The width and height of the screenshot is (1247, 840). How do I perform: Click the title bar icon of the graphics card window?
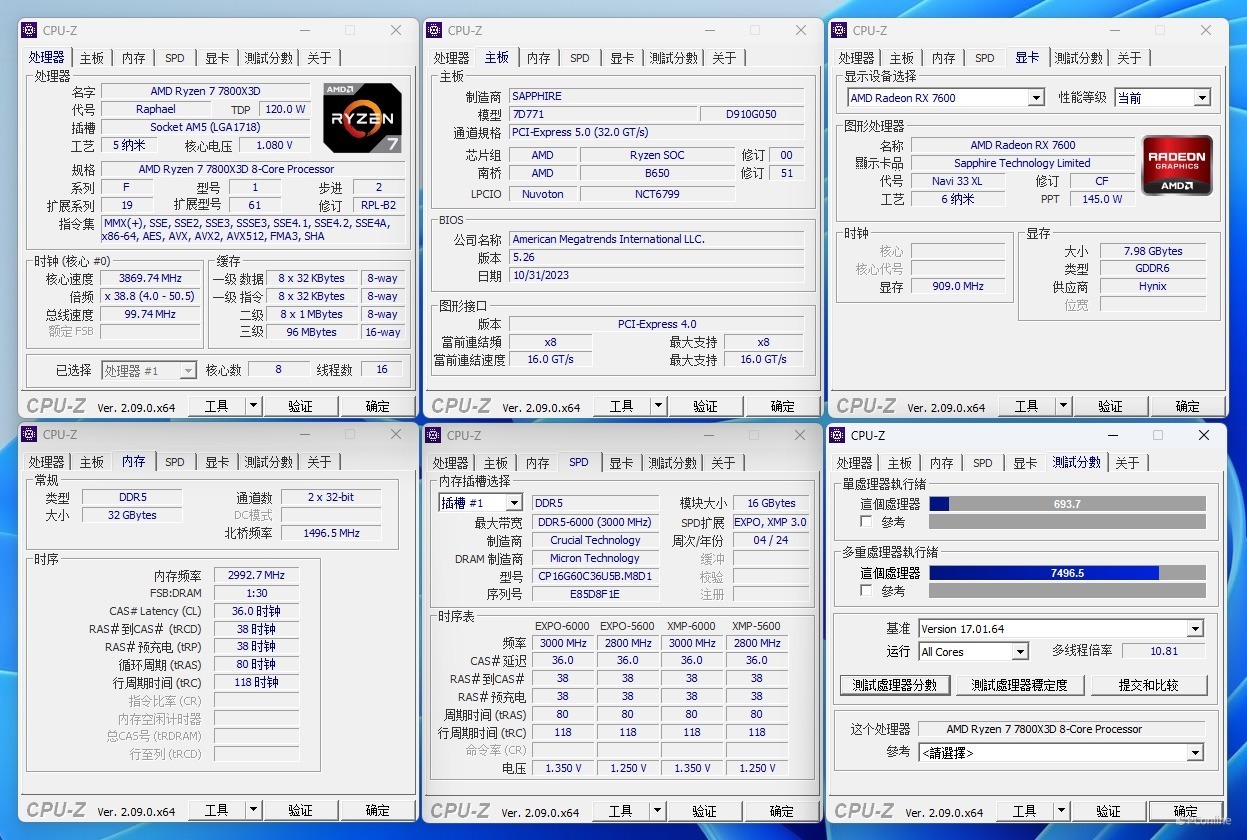pyautogui.click(x=839, y=31)
